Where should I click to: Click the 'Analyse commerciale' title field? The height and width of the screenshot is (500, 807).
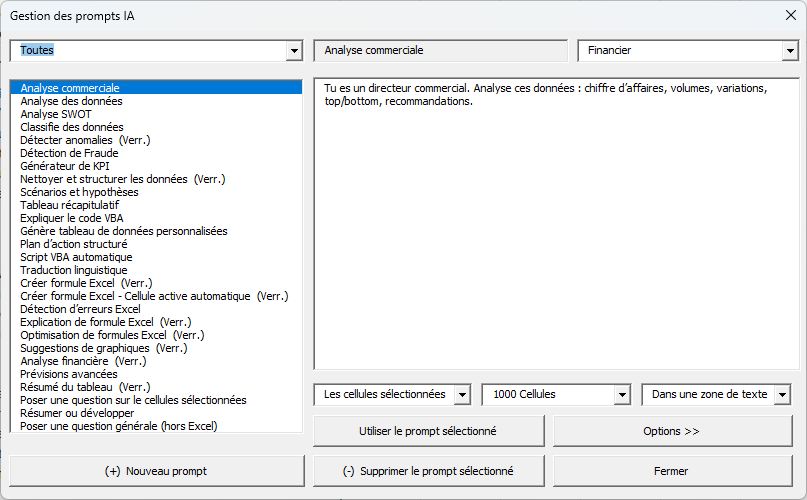[440, 50]
